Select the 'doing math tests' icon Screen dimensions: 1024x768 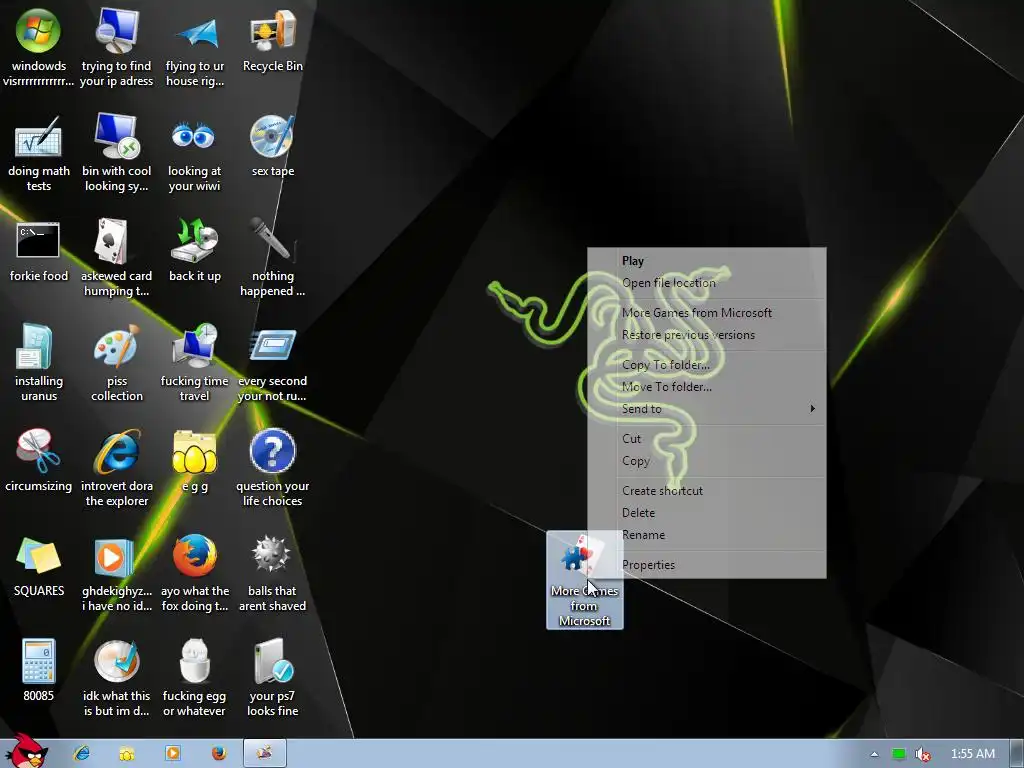(x=39, y=153)
